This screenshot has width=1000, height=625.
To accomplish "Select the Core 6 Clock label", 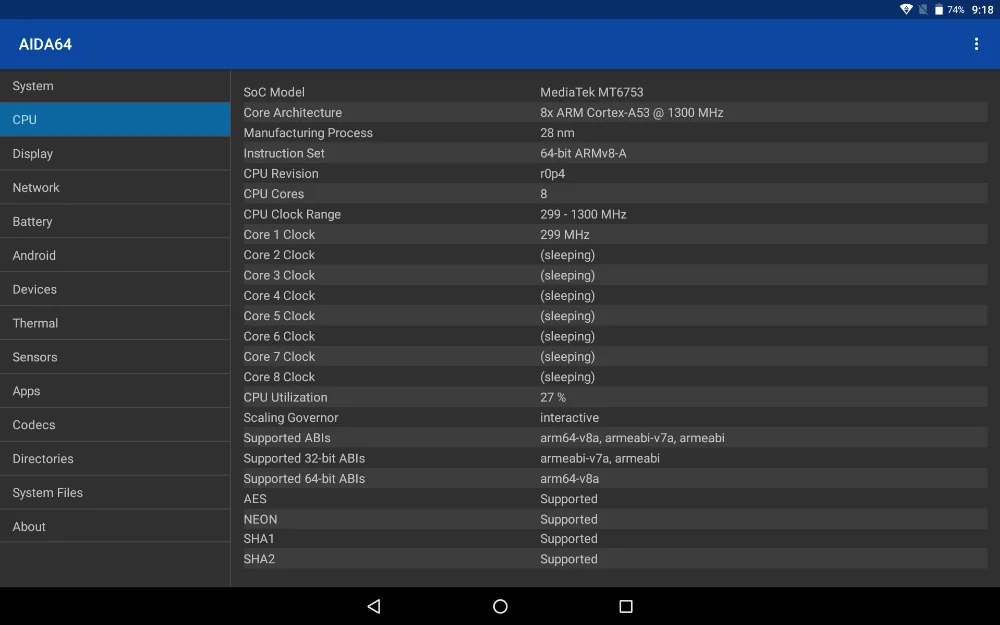I will point(279,336).
